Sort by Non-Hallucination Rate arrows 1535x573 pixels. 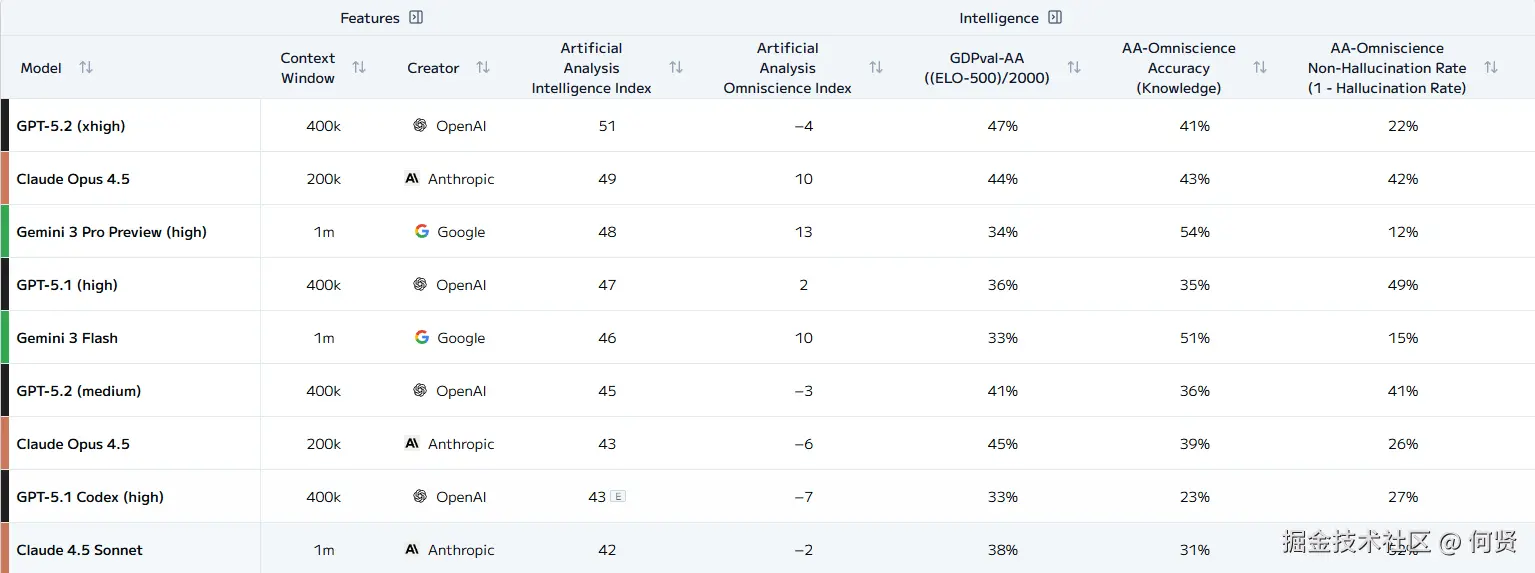(1491, 68)
